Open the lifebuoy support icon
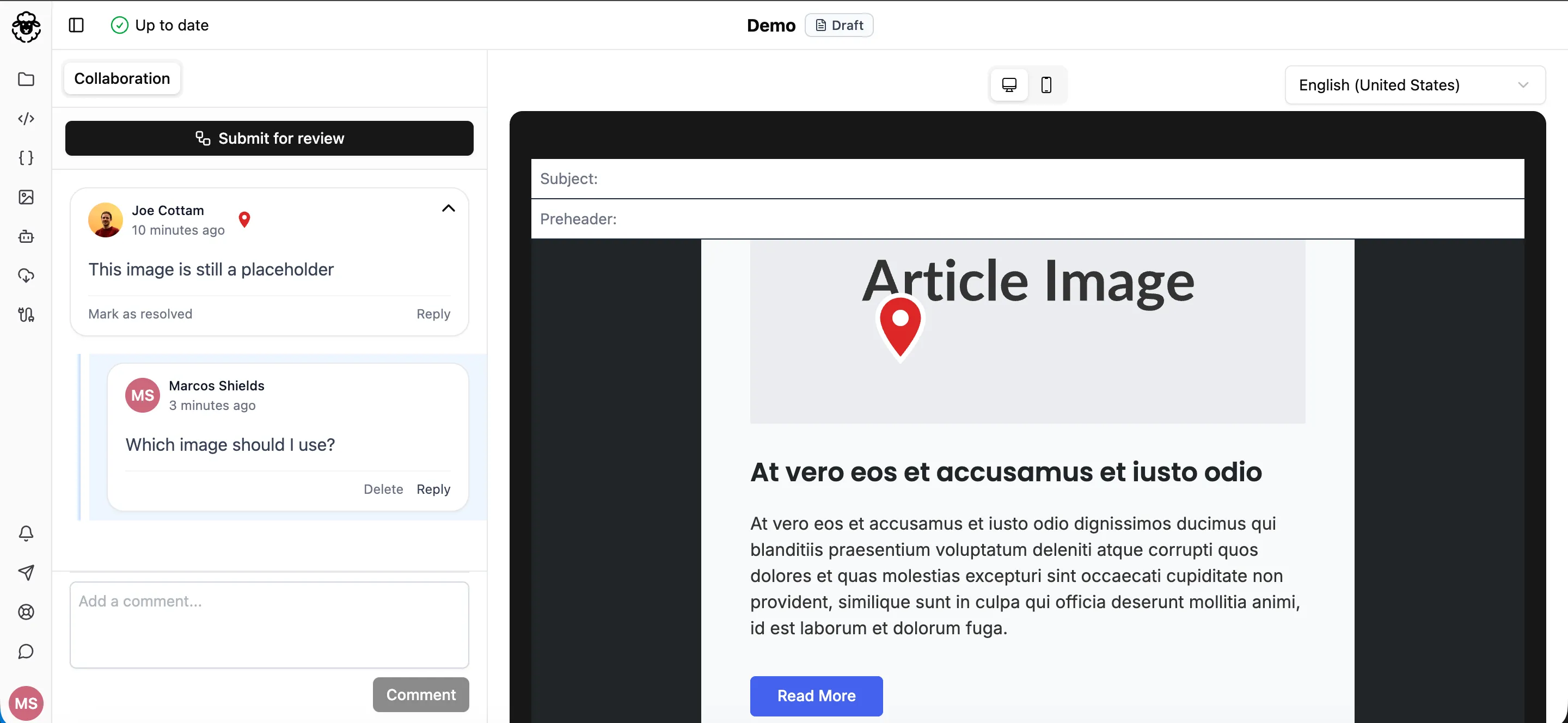Image resolution: width=1568 pixels, height=723 pixels. point(26,612)
